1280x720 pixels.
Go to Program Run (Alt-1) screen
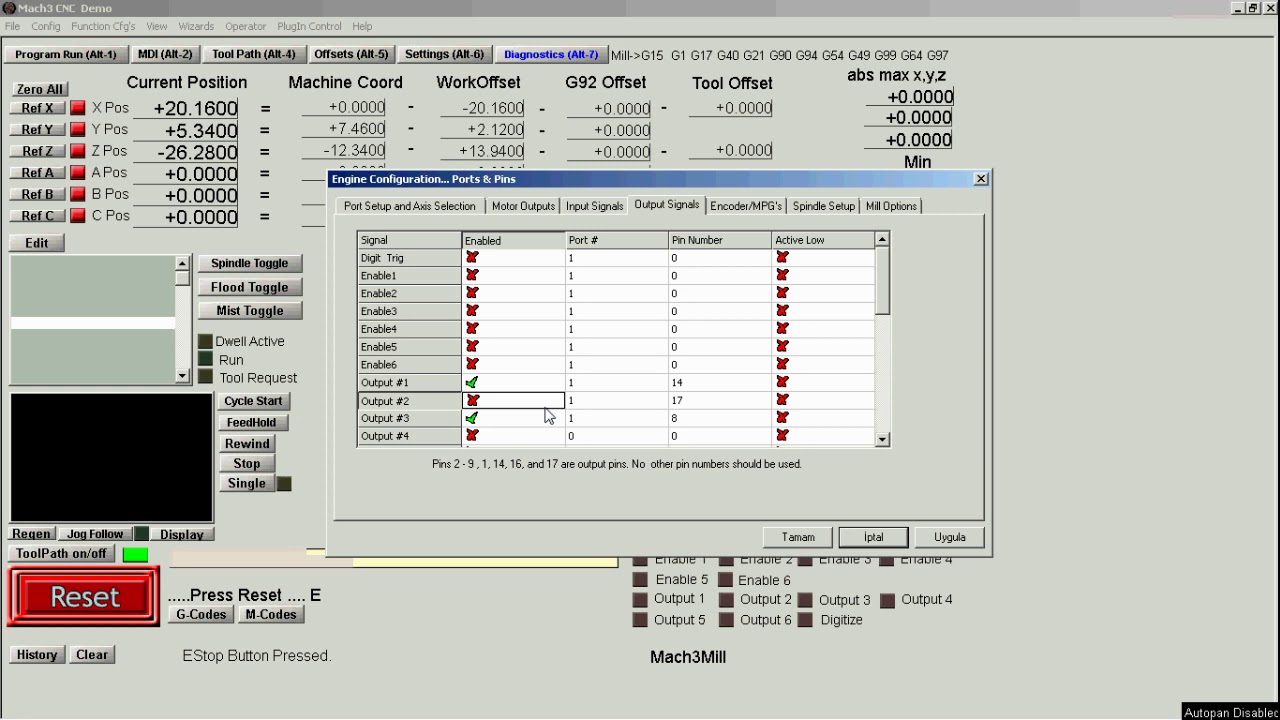pos(66,54)
